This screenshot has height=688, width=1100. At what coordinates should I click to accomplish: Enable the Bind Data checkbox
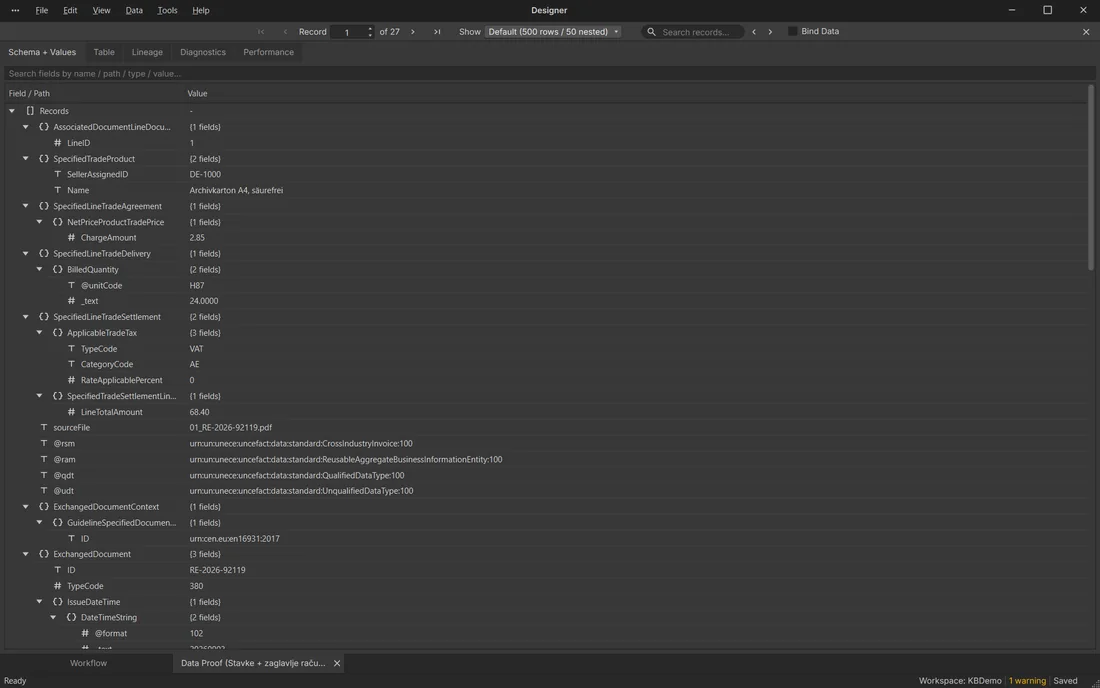792,32
